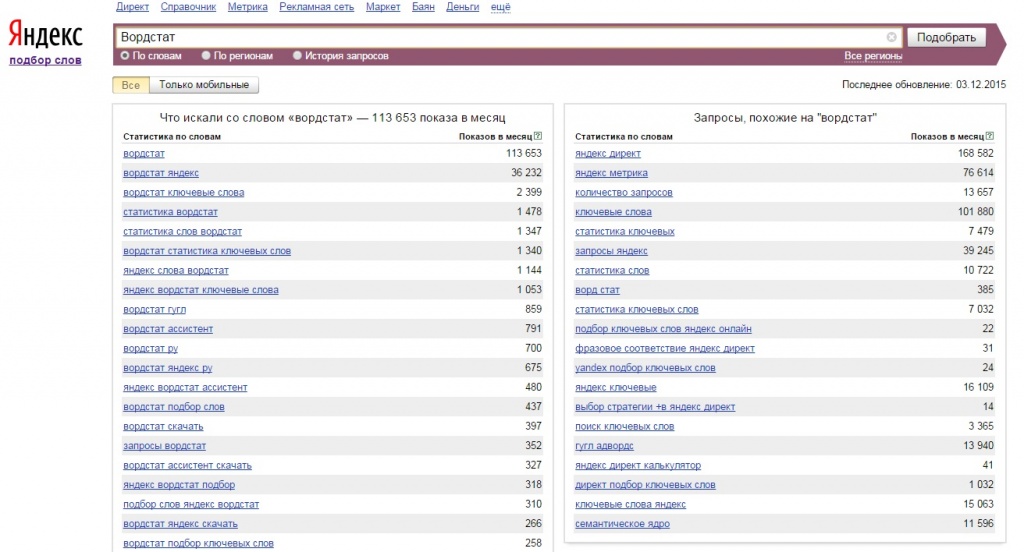Open the 'вордстат ассистент' link
The width and height of the screenshot is (1024, 552).
pos(168,329)
